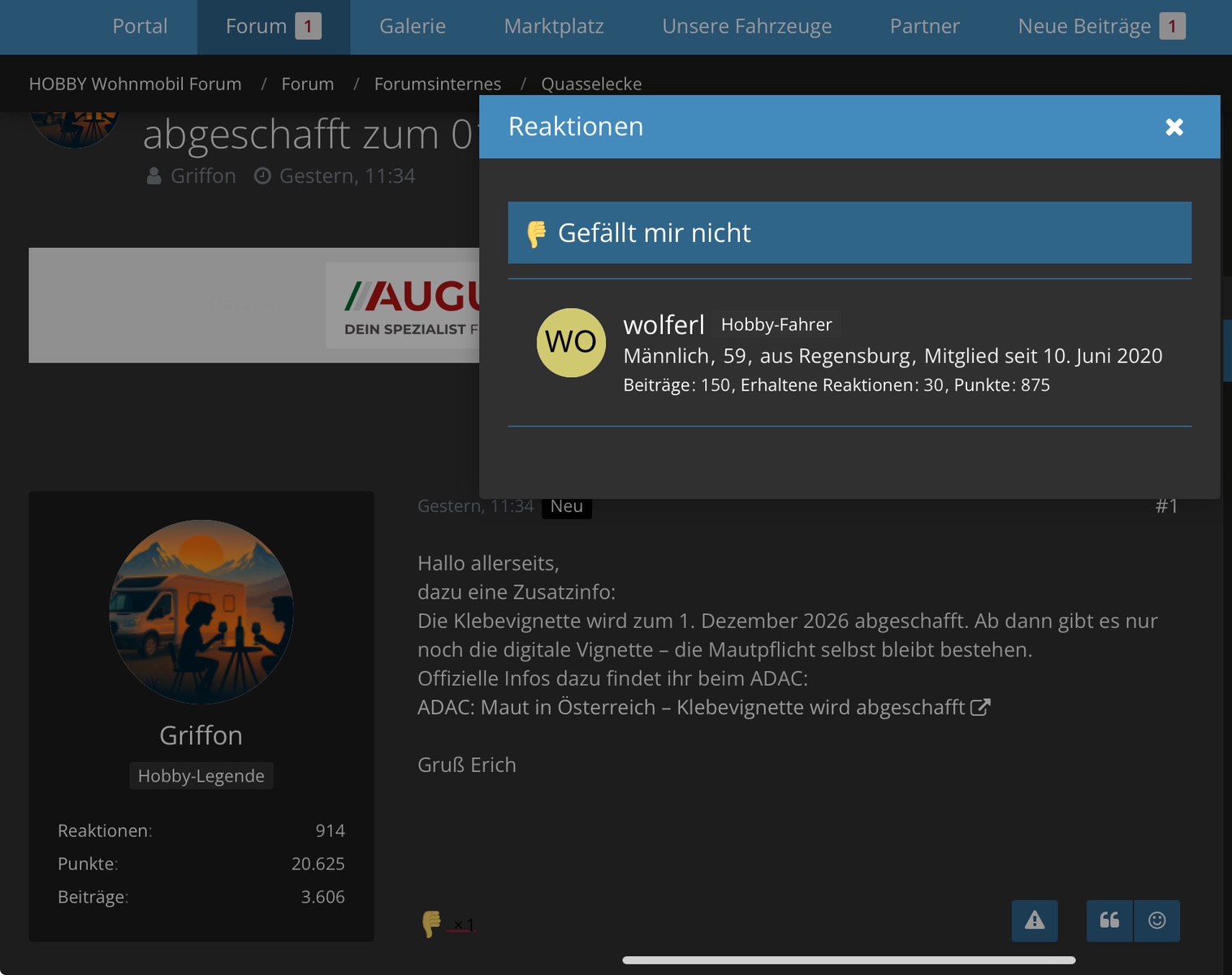Click the quote post icon

pos(1109,921)
